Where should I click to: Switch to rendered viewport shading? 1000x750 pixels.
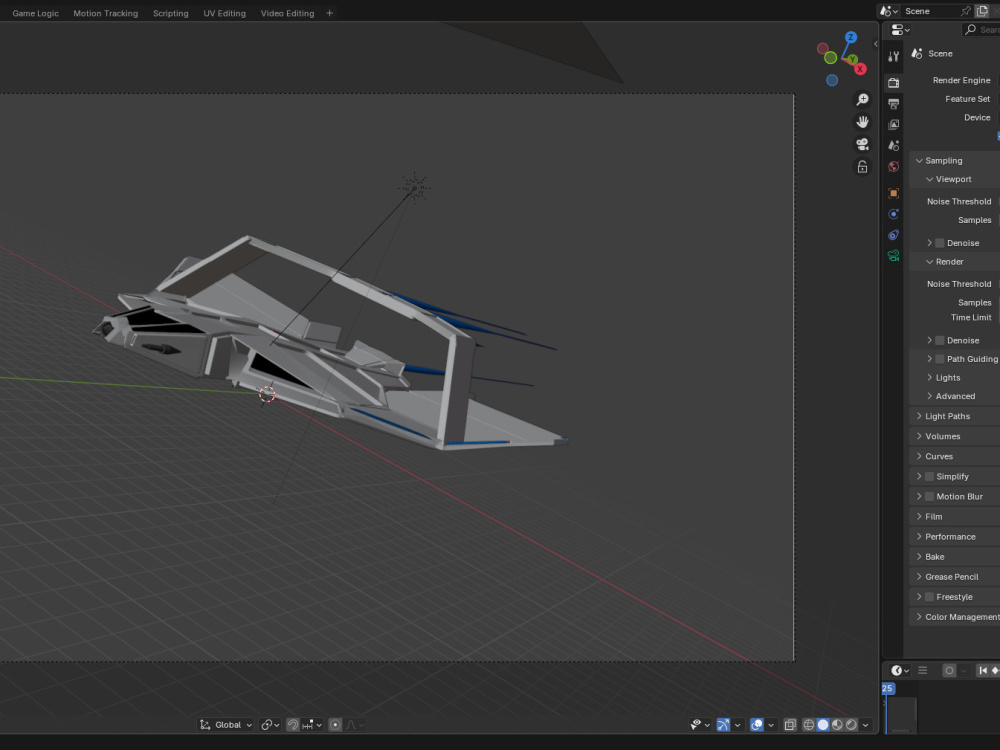[x=851, y=724]
